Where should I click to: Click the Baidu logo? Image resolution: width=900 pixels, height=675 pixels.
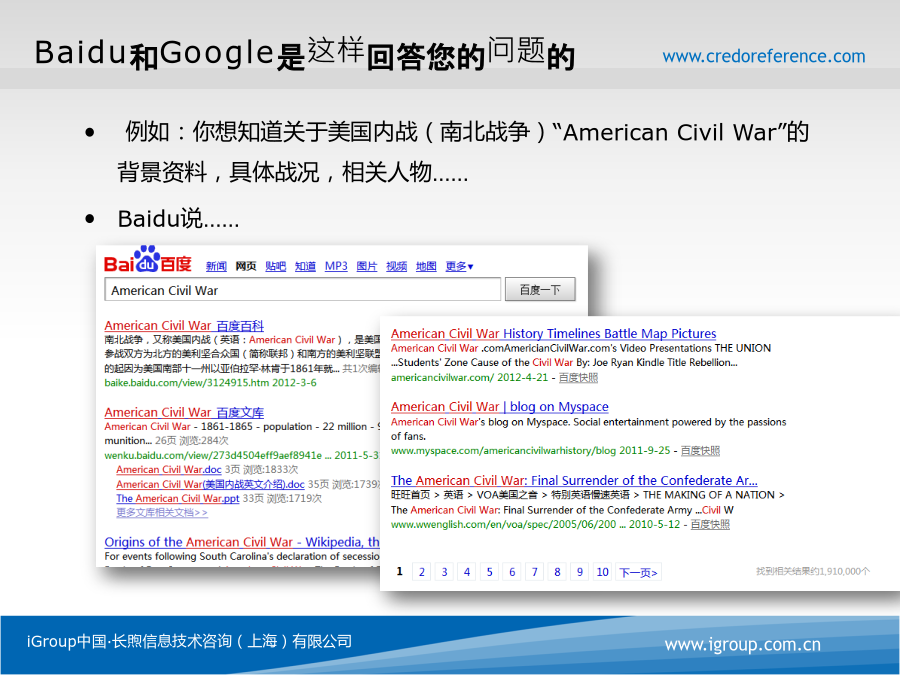(x=148, y=260)
